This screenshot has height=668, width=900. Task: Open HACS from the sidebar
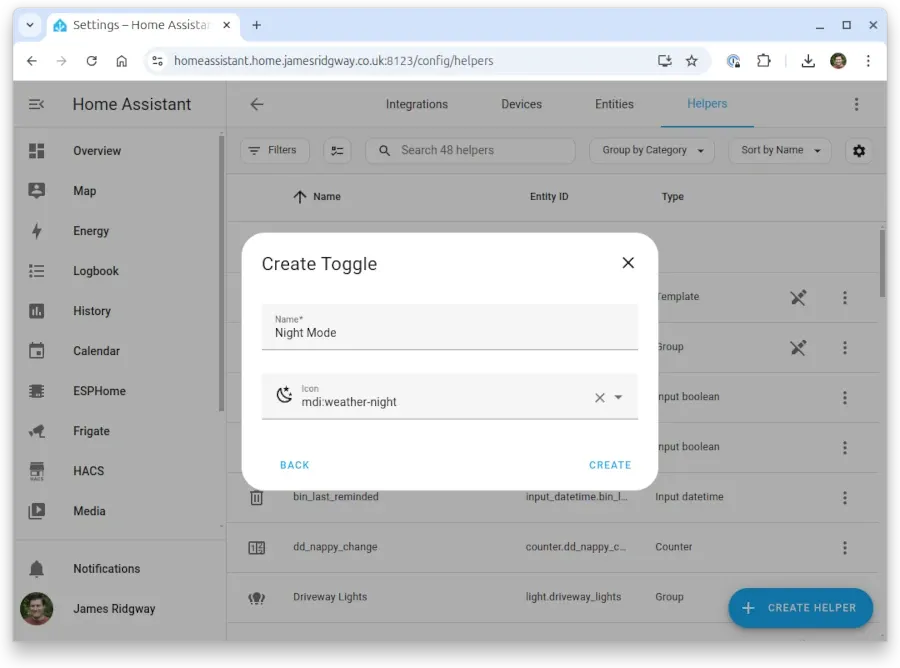[x=37, y=471]
